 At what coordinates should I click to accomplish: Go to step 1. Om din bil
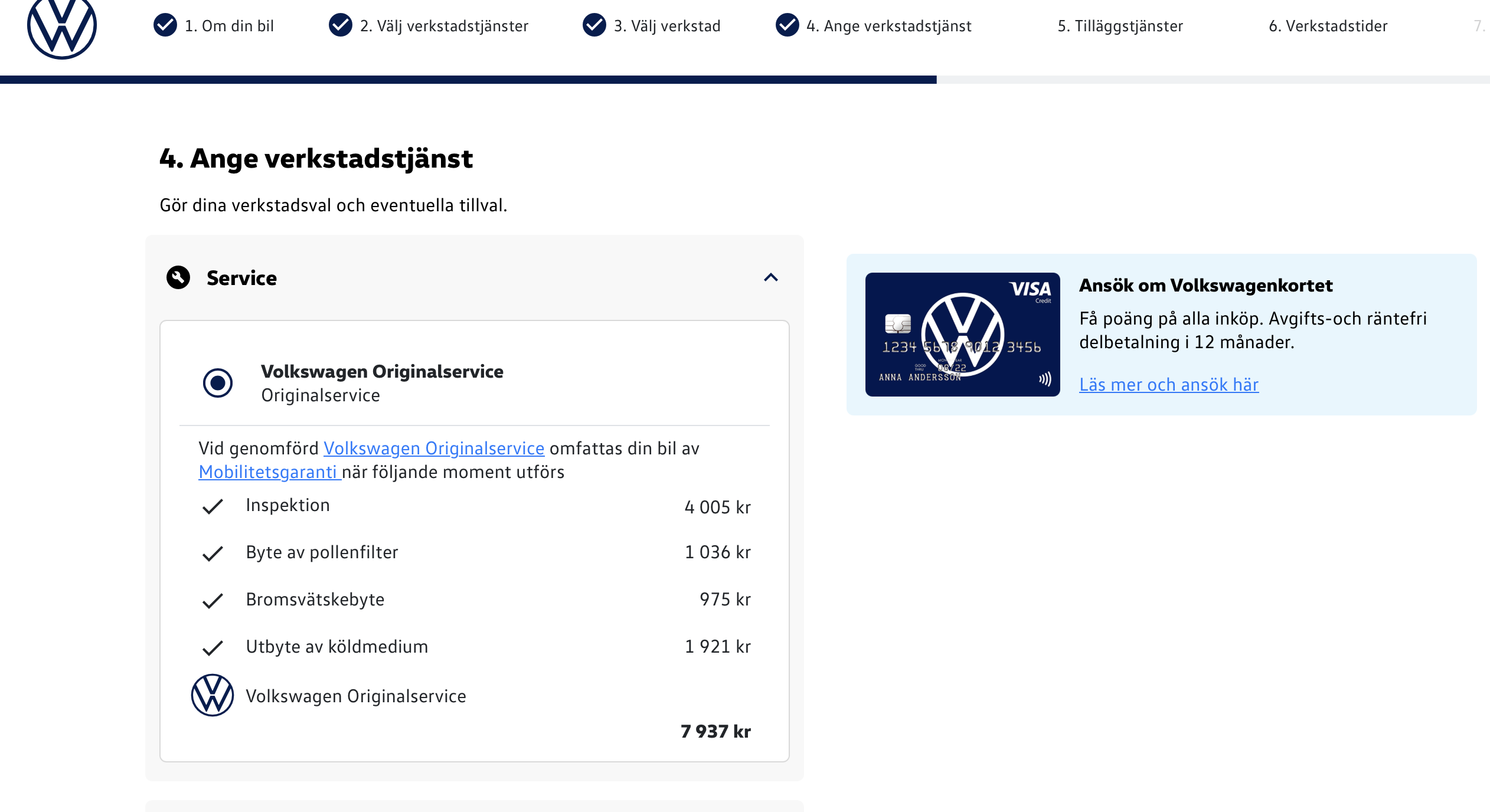230,26
